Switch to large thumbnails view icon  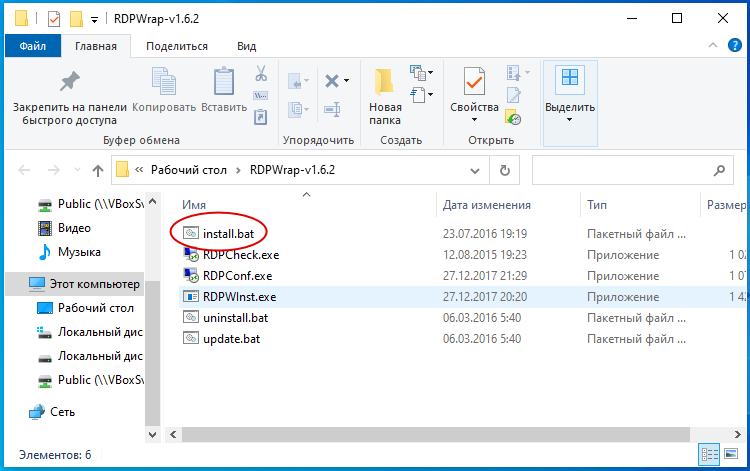[731, 453]
